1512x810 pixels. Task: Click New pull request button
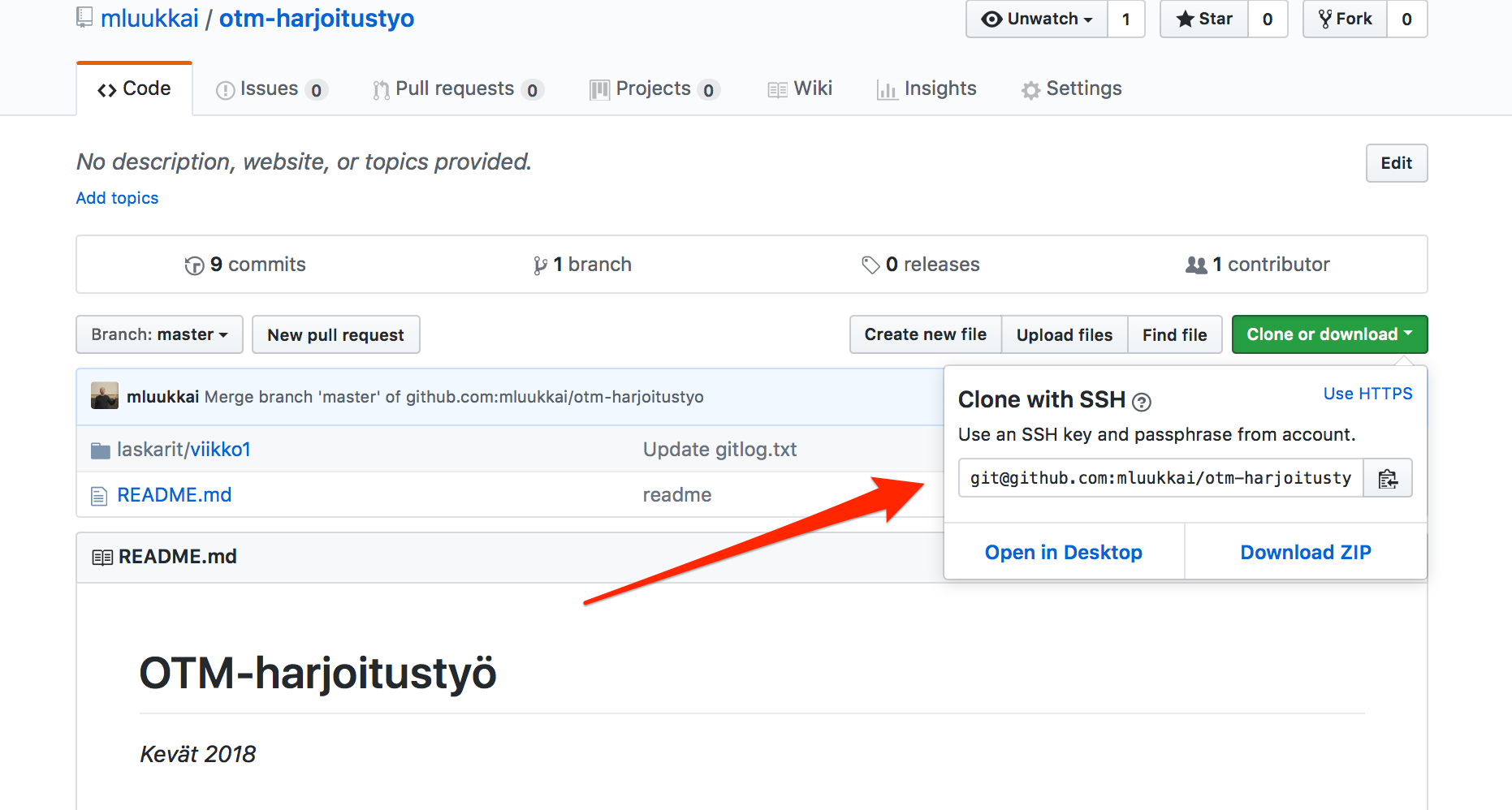pos(335,334)
